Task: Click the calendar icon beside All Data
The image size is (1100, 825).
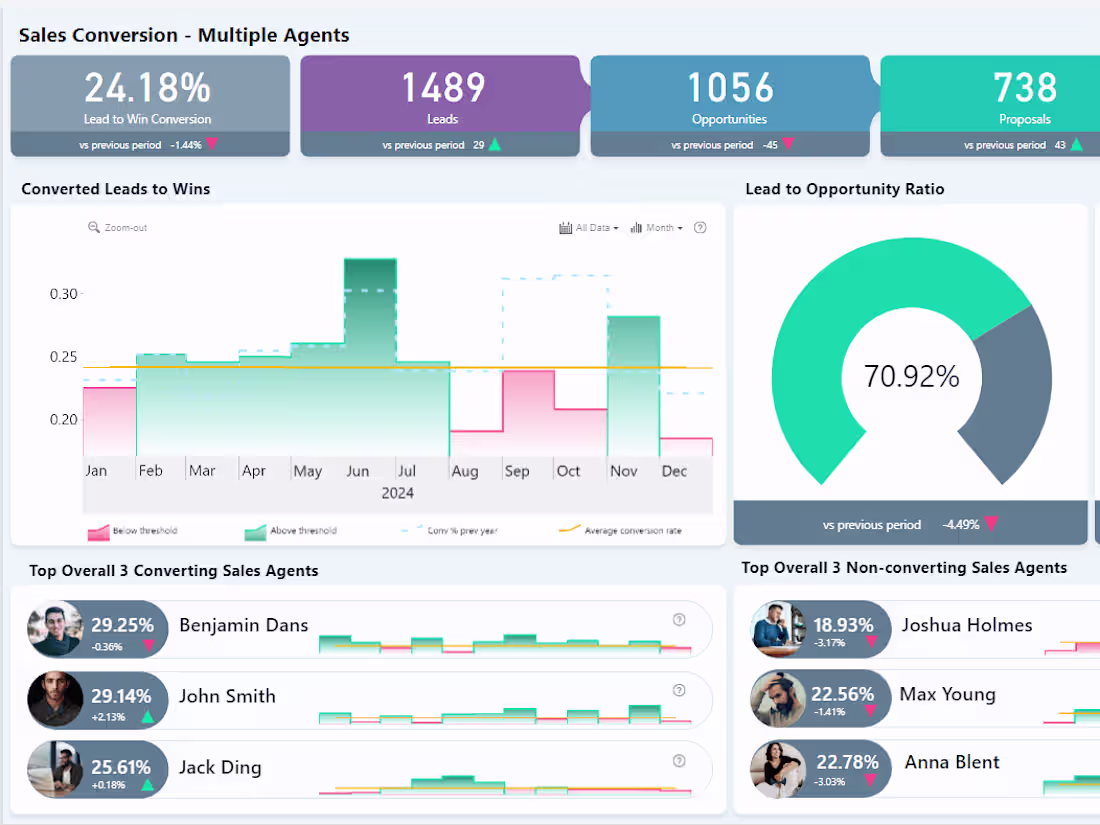Action: tap(565, 227)
